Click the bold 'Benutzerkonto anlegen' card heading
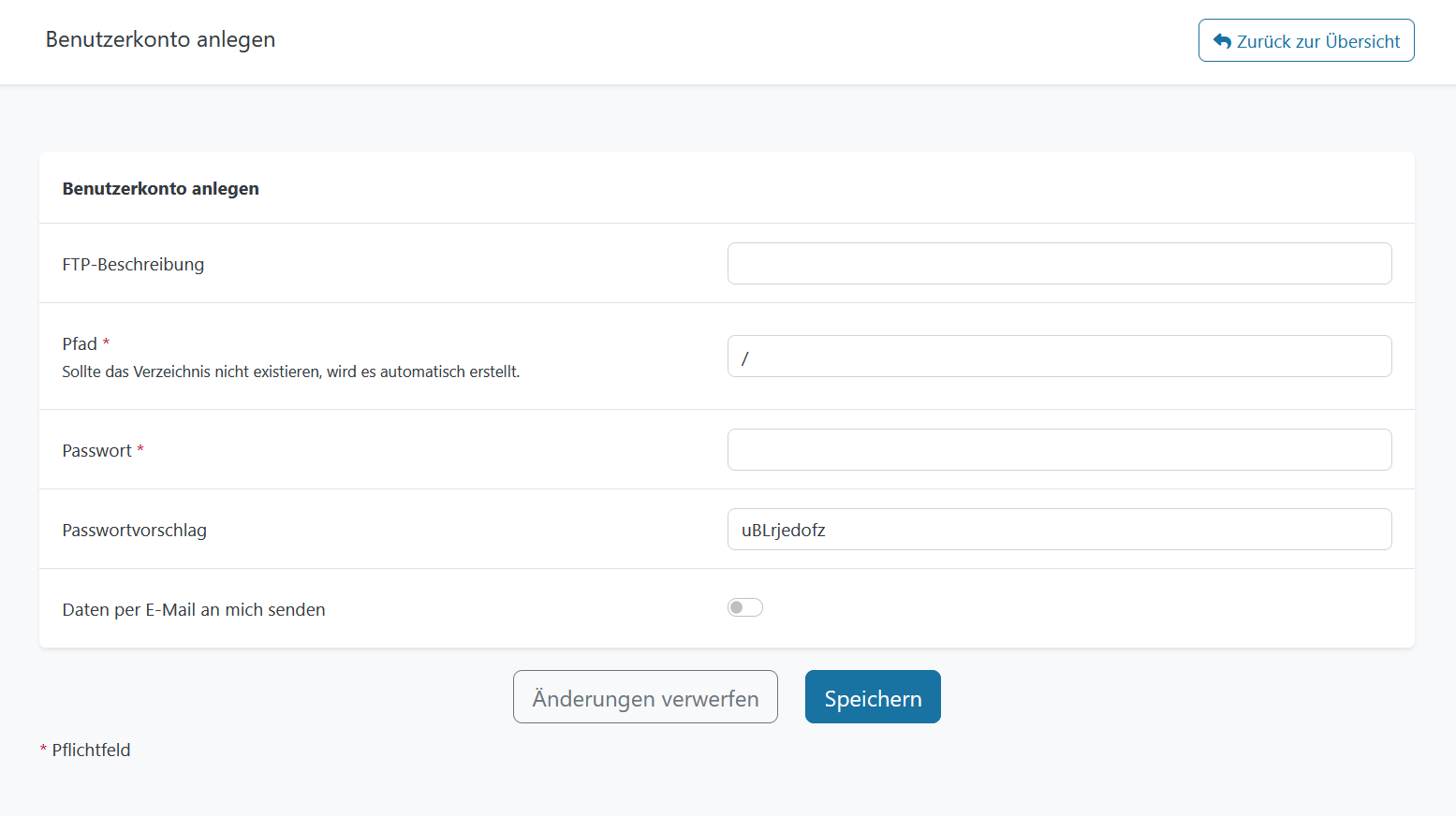The width and height of the screenshot is (1456, 816). point(161,188)
